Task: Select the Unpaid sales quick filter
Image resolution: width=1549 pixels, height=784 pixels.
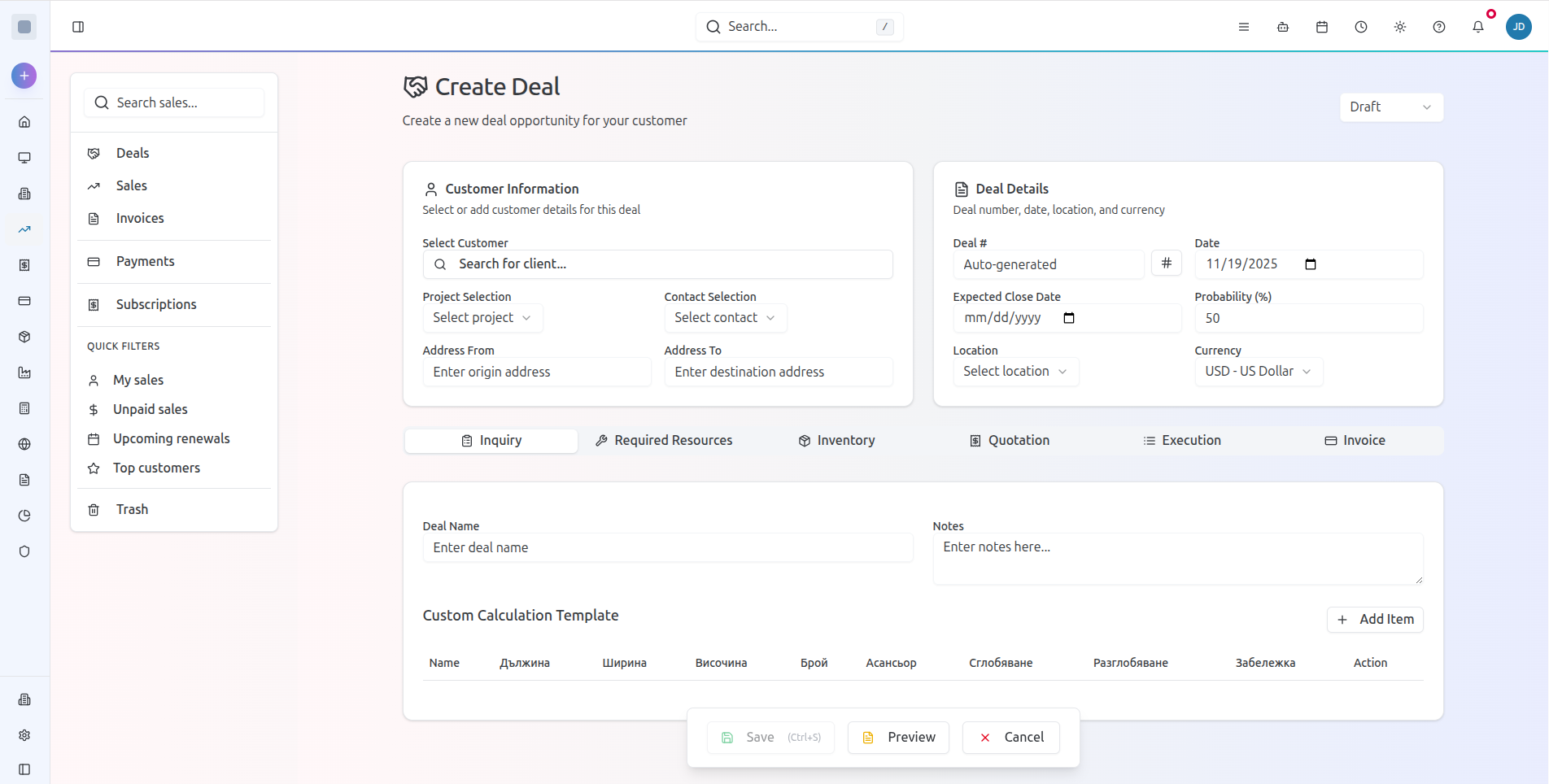Action: click(150, 409)
